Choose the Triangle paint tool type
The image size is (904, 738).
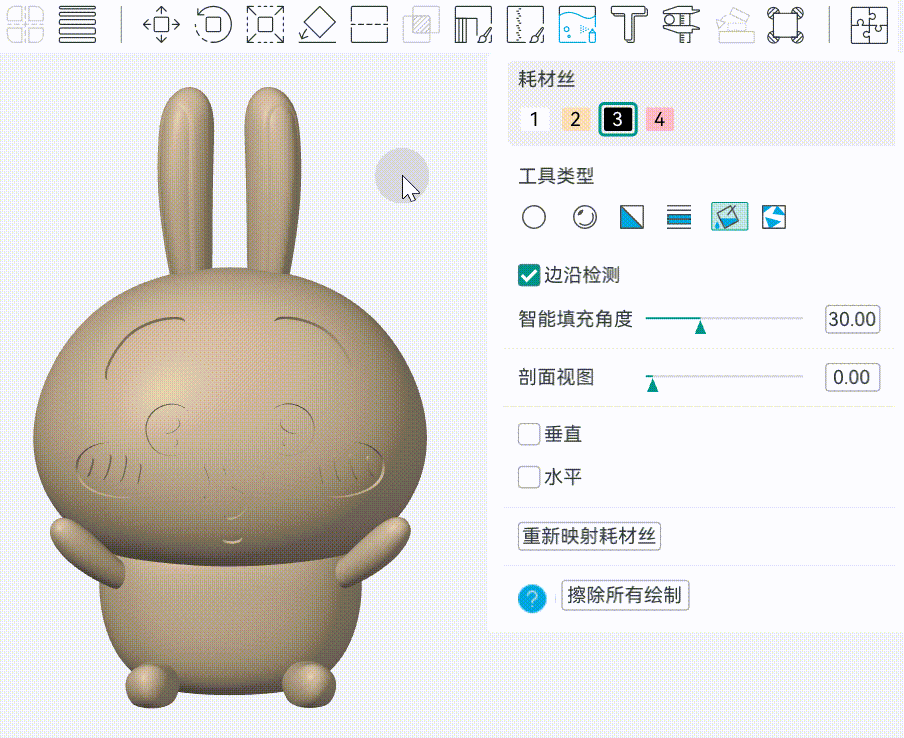632,217
